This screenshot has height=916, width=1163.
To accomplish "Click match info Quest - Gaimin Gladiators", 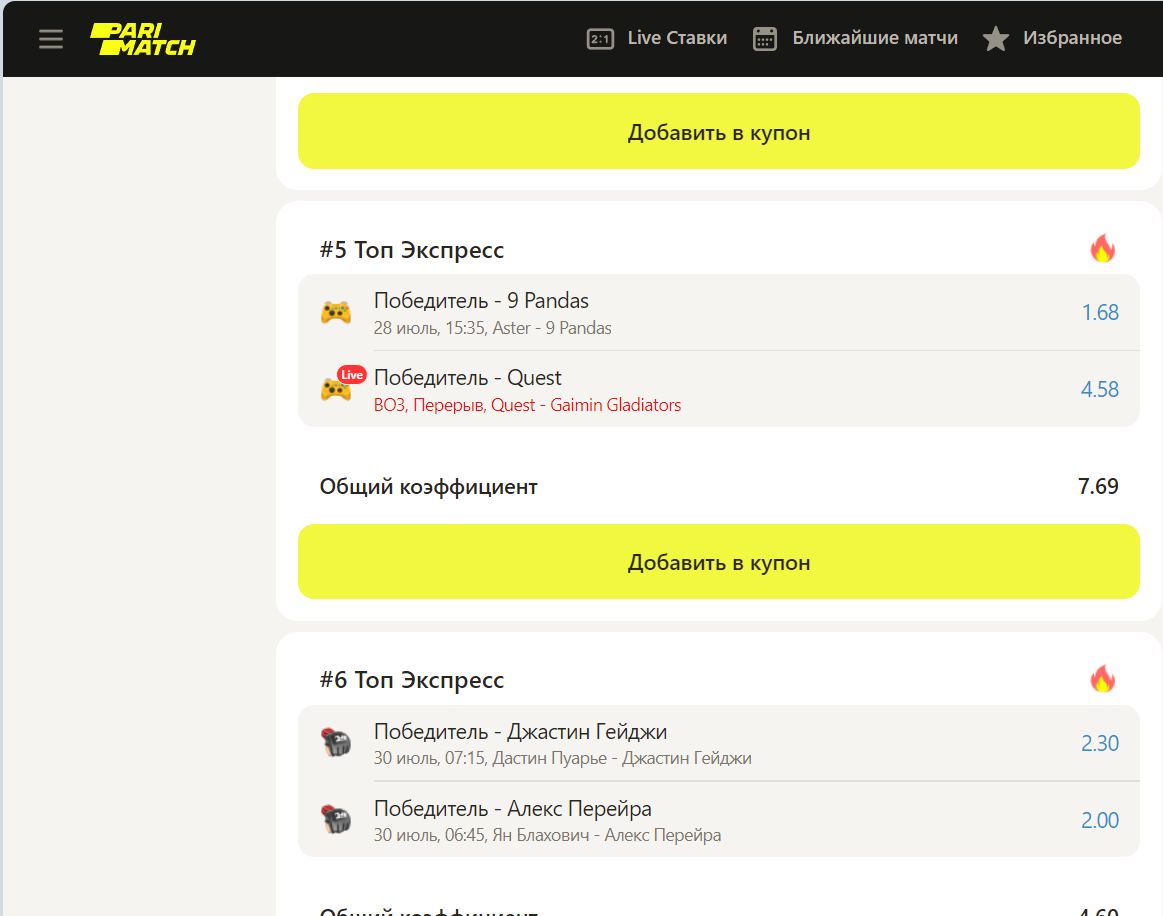I will click(x=527, y=405).
